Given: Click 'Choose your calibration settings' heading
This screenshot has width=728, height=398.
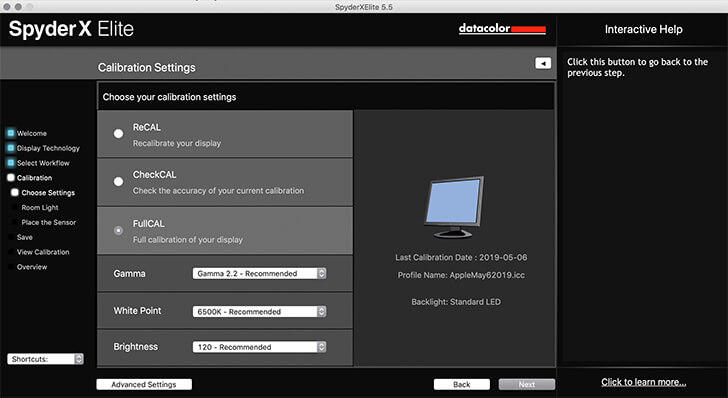Looking at the screenshot, I should pos(169,97).
